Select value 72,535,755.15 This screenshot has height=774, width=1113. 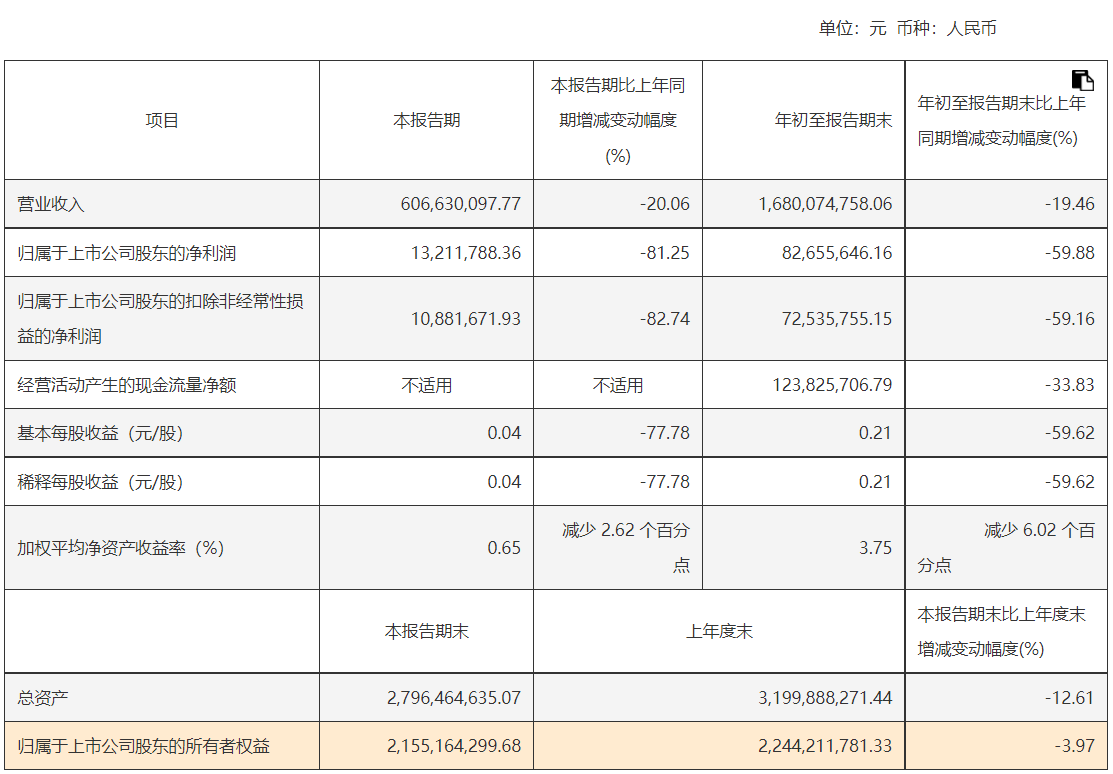click(837, 319)
